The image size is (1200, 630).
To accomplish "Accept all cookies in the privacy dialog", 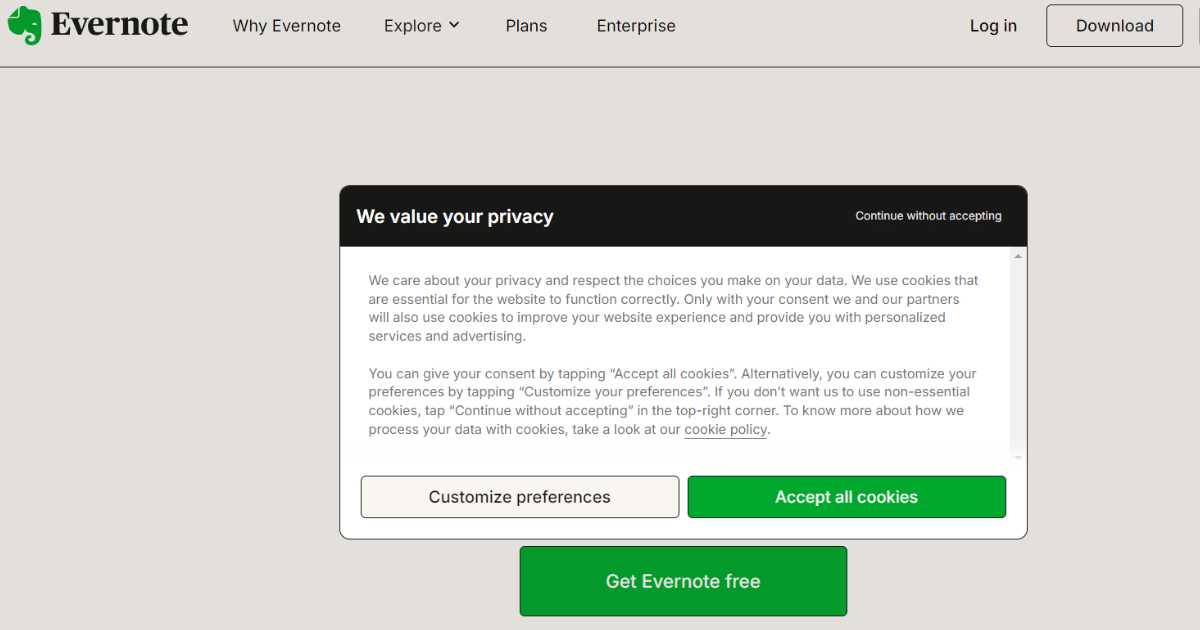I will click(846, 496).
